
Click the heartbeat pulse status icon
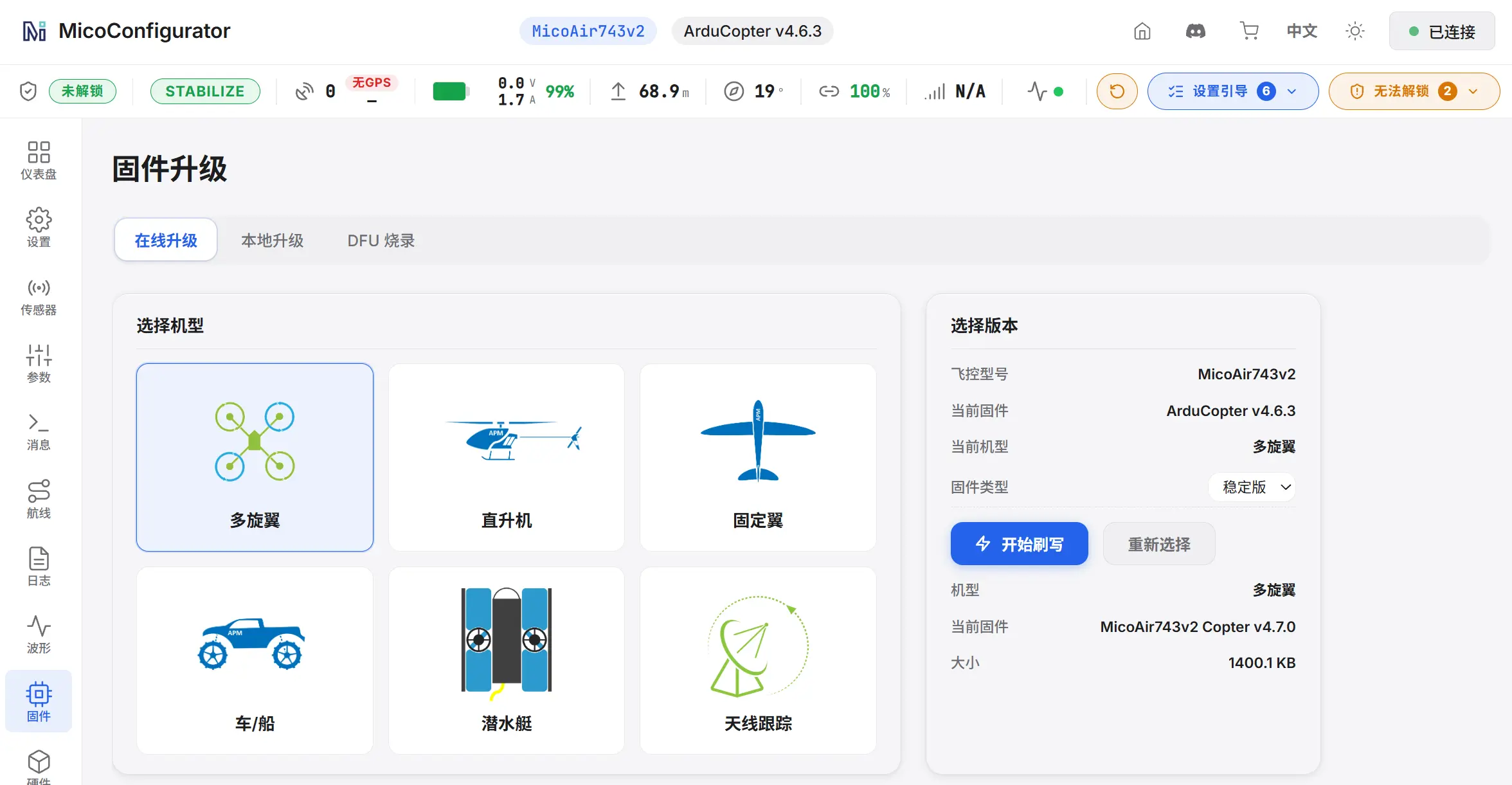click(x=1036, y=91)
